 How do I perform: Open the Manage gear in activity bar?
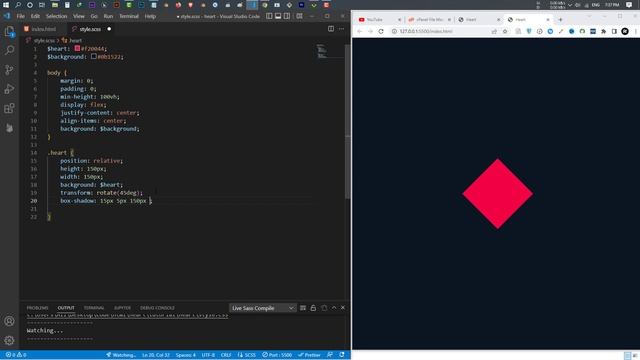point(9,340)
